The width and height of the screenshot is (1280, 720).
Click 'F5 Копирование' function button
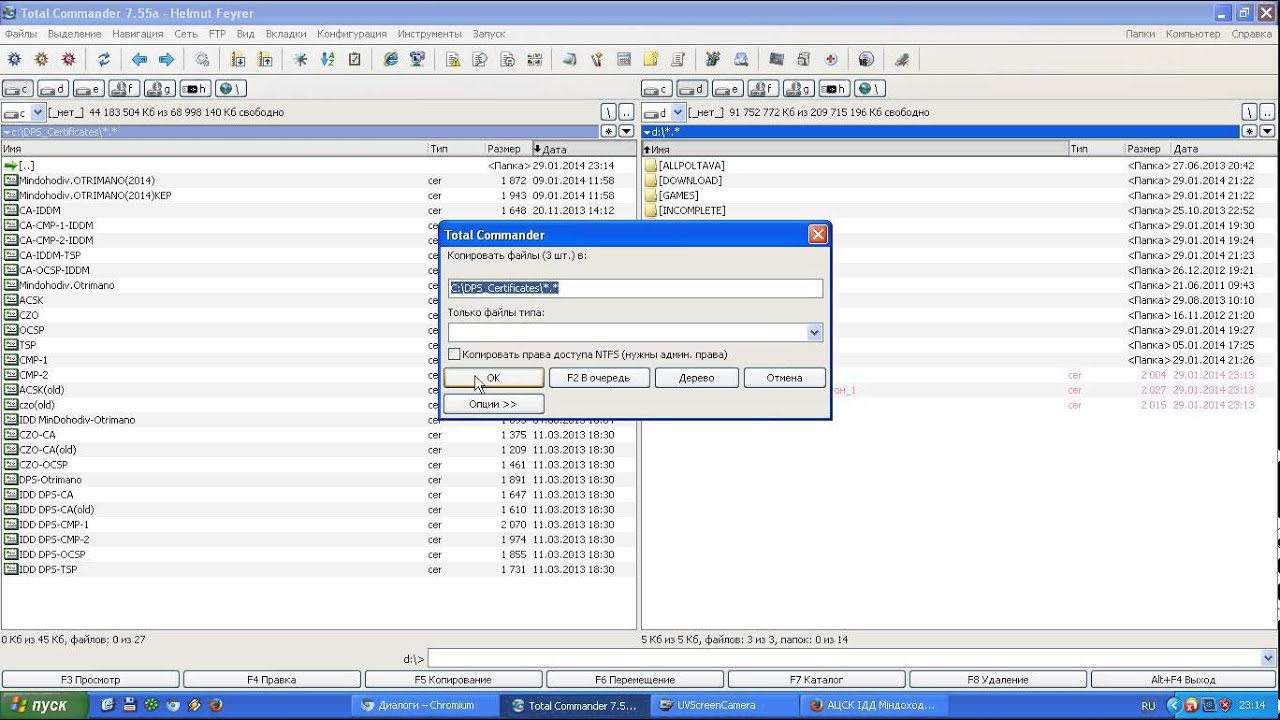tap(453, 680)
